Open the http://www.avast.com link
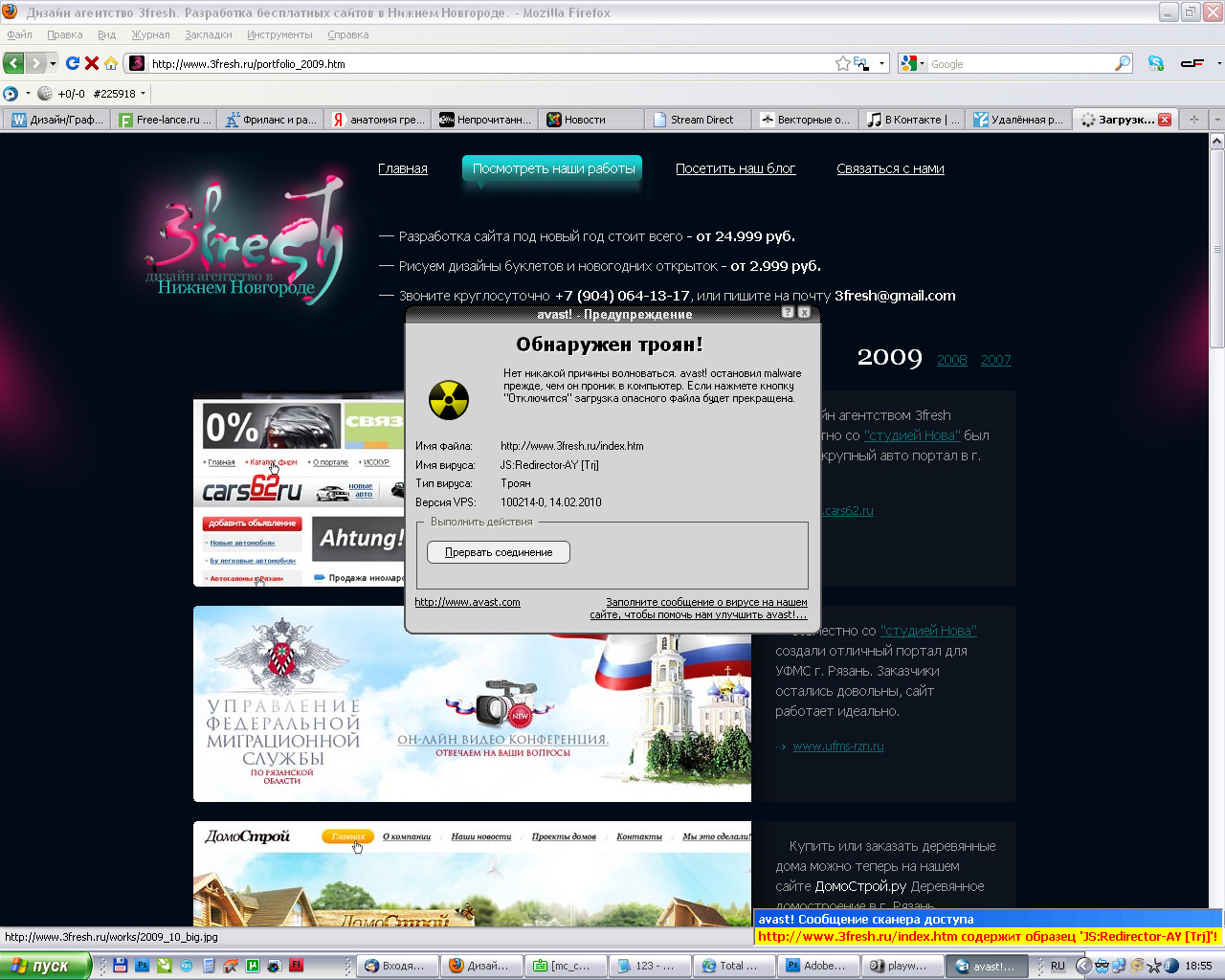1225x980 pixels. (x=467, y=602)
